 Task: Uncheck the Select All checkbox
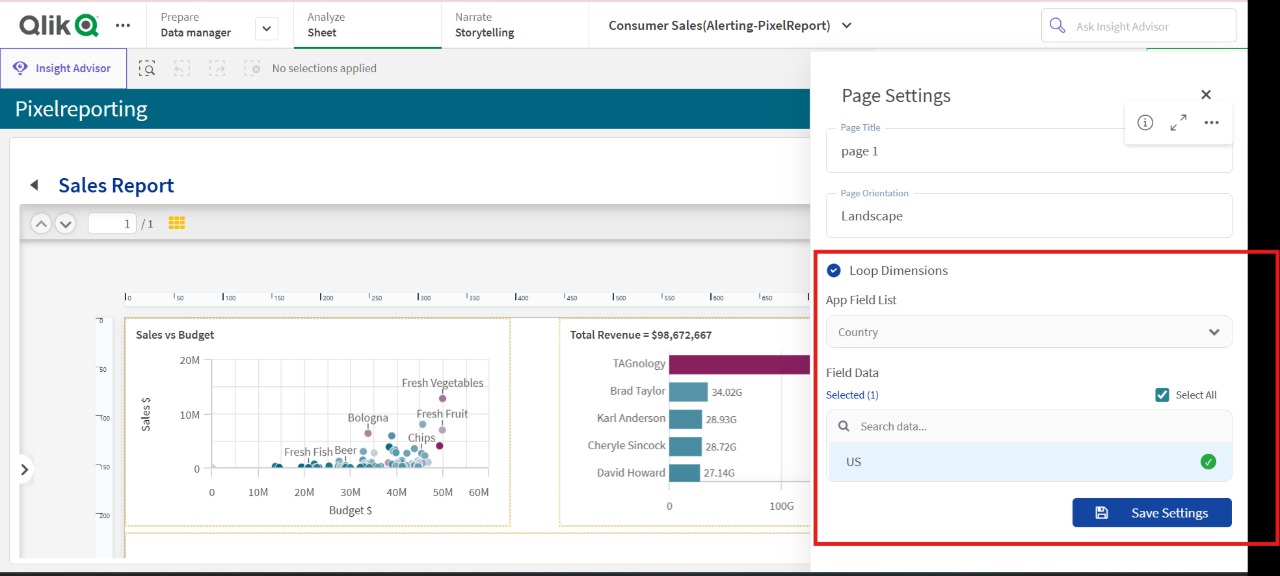pyautogui.click(x=1161, y=395)
